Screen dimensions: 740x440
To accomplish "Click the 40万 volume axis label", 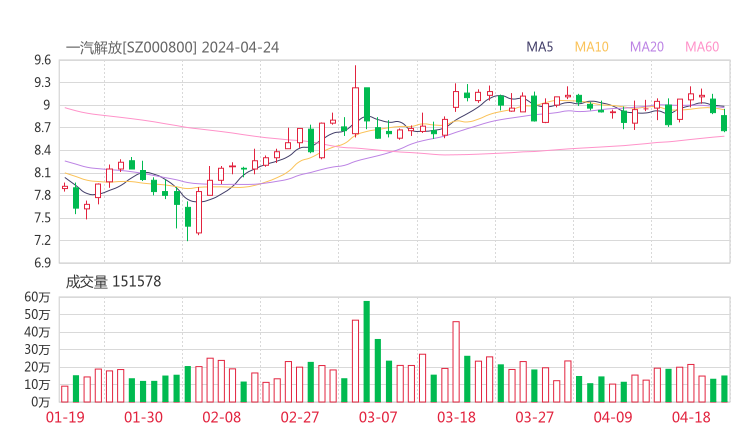I will (x=37, y=332).
